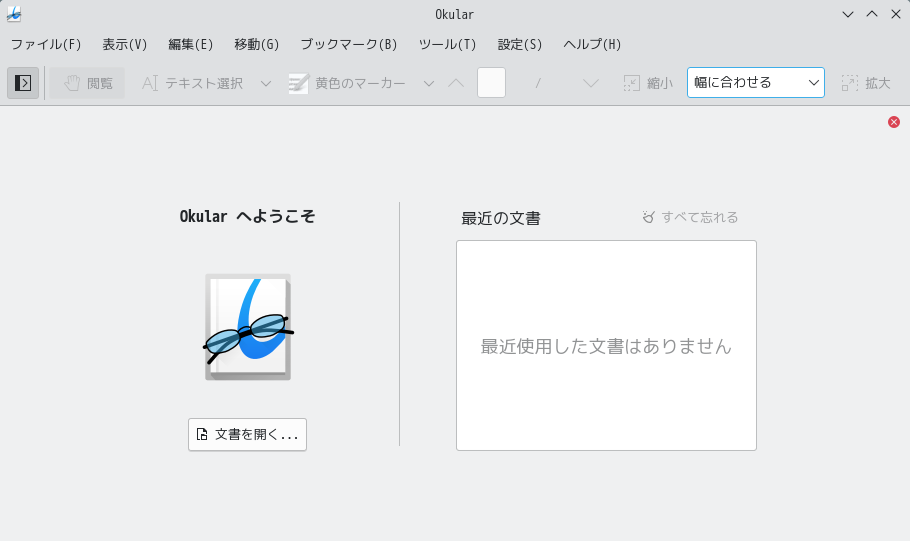Click the Okular logo image
This screenshot has width=910, height=541.
coord(248,327)
